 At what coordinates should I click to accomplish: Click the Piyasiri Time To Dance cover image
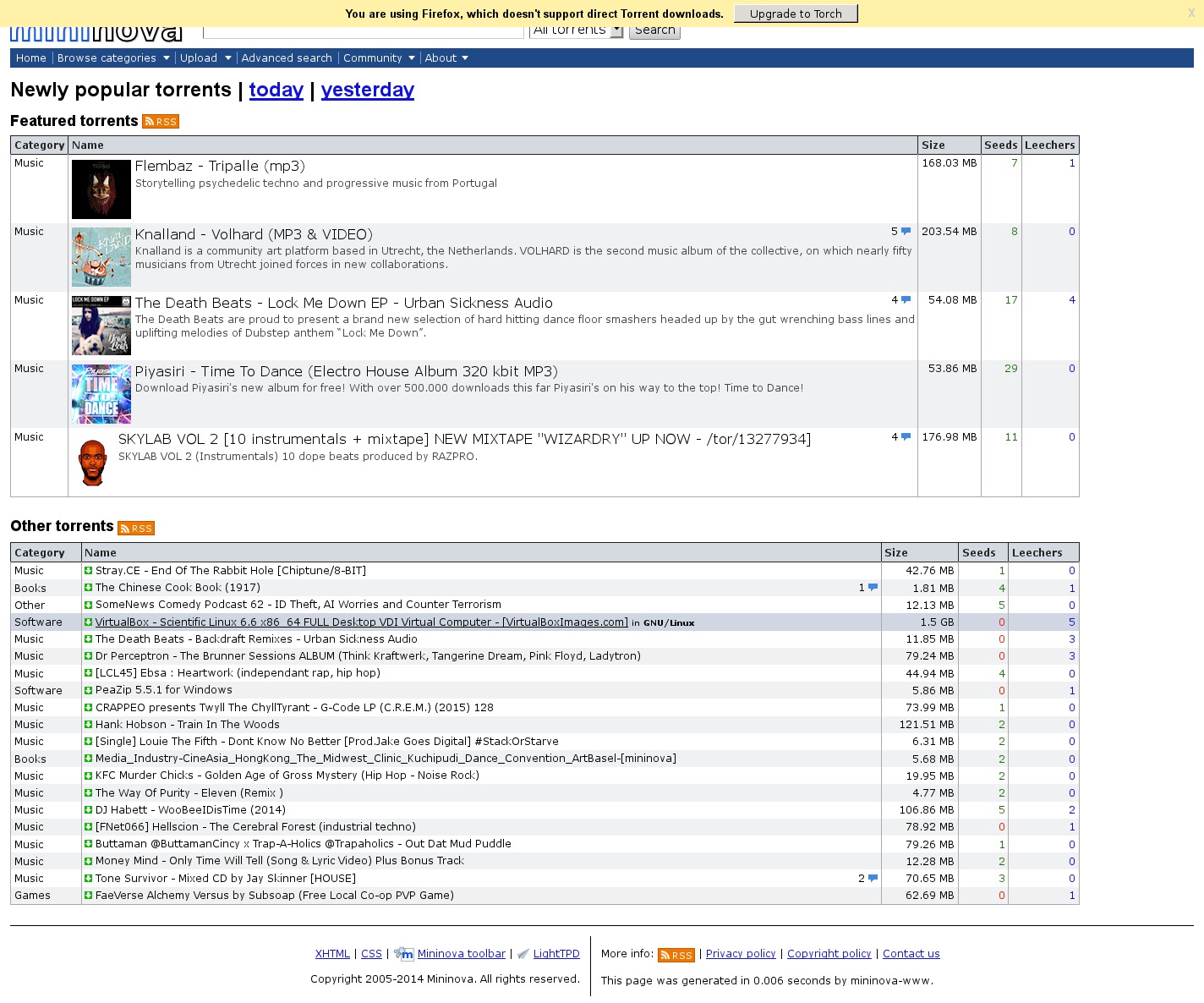click(101, 394)
